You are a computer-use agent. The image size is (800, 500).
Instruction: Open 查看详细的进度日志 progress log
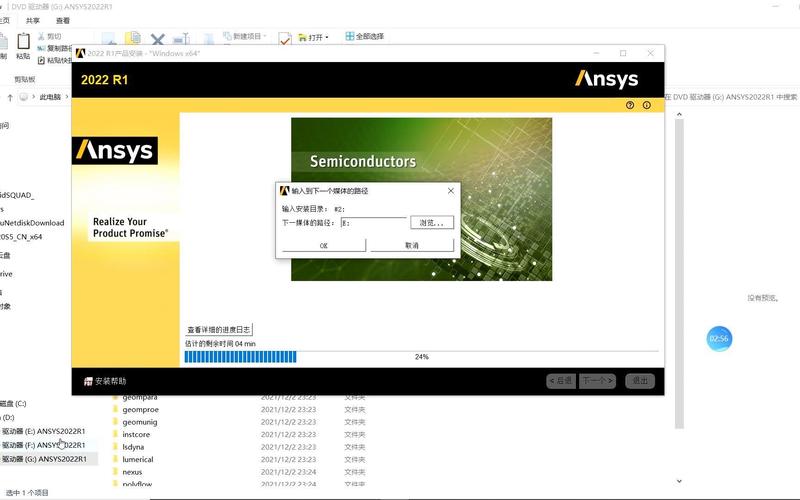(x=219, y=330)
